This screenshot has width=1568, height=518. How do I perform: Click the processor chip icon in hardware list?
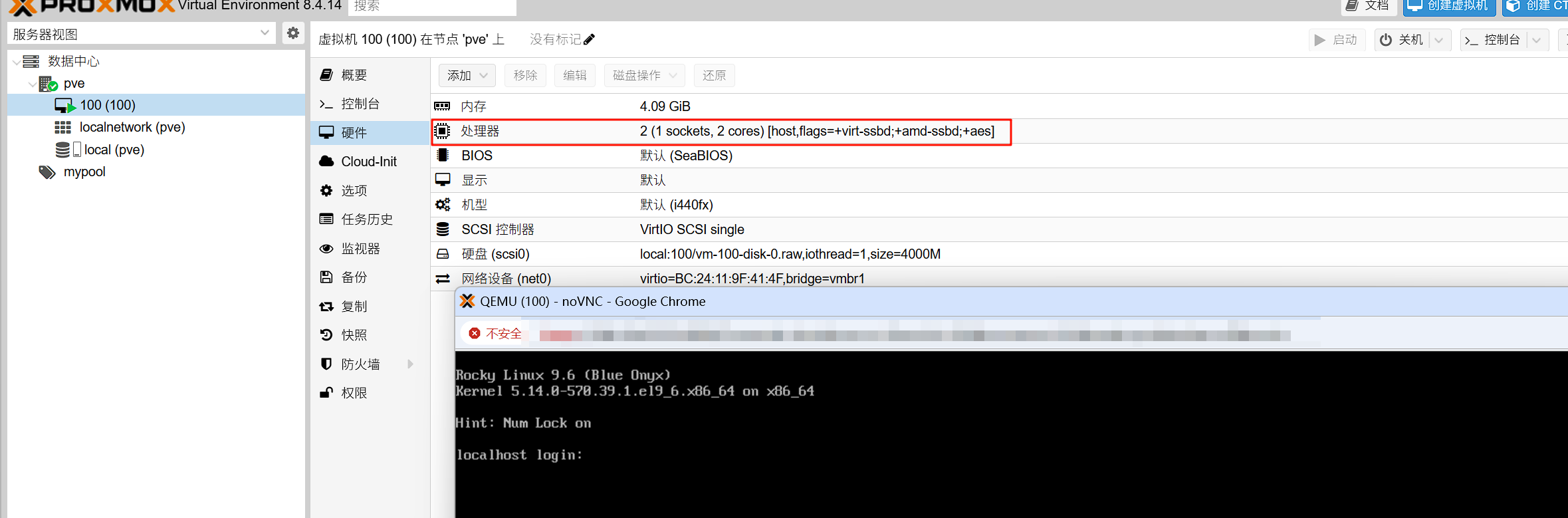443,132
